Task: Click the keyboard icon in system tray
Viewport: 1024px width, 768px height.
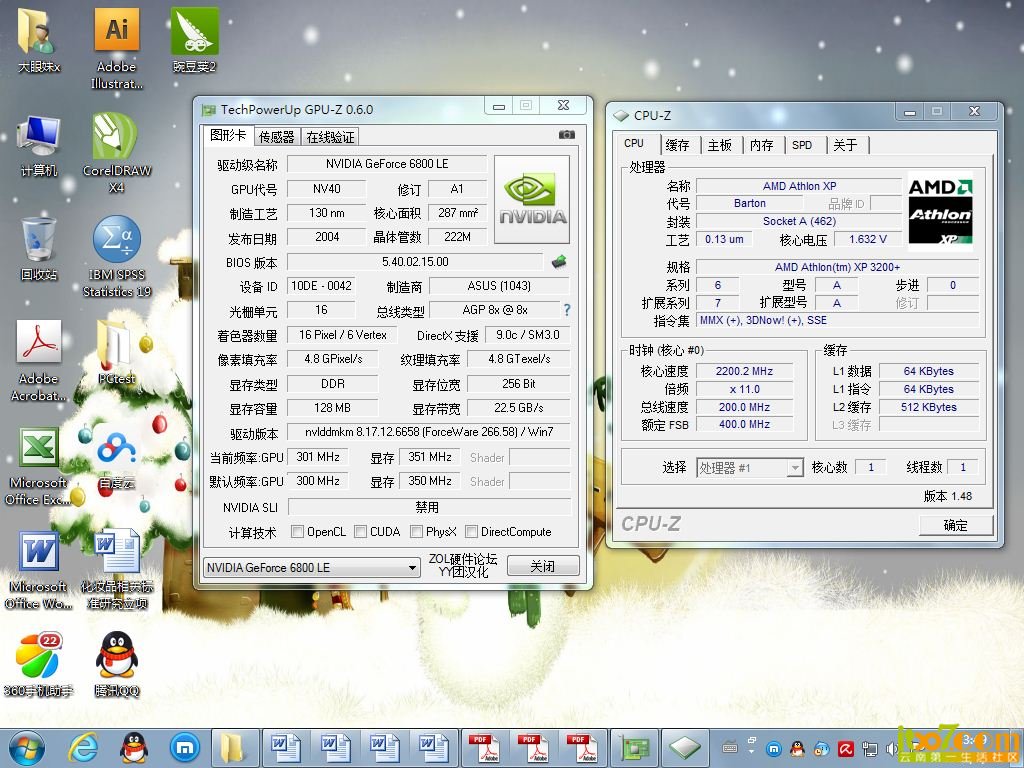Action: (x=730, y=749)
